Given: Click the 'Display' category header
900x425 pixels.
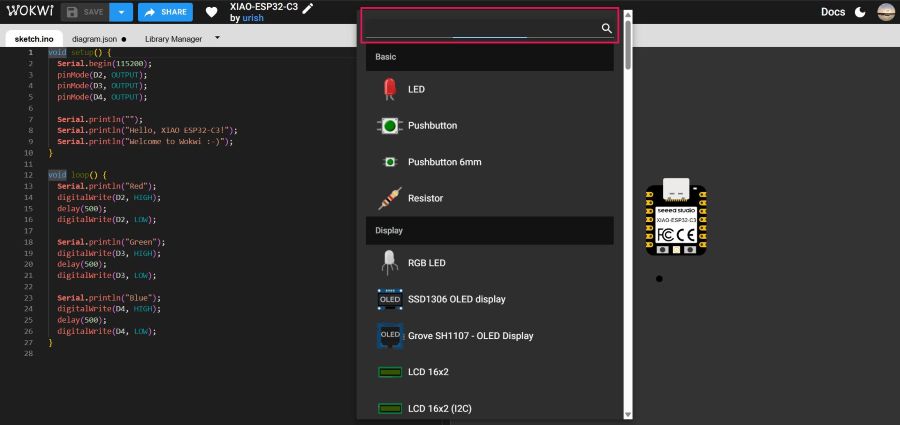Looking at the screenshot, I should click(x=490, y=230).
